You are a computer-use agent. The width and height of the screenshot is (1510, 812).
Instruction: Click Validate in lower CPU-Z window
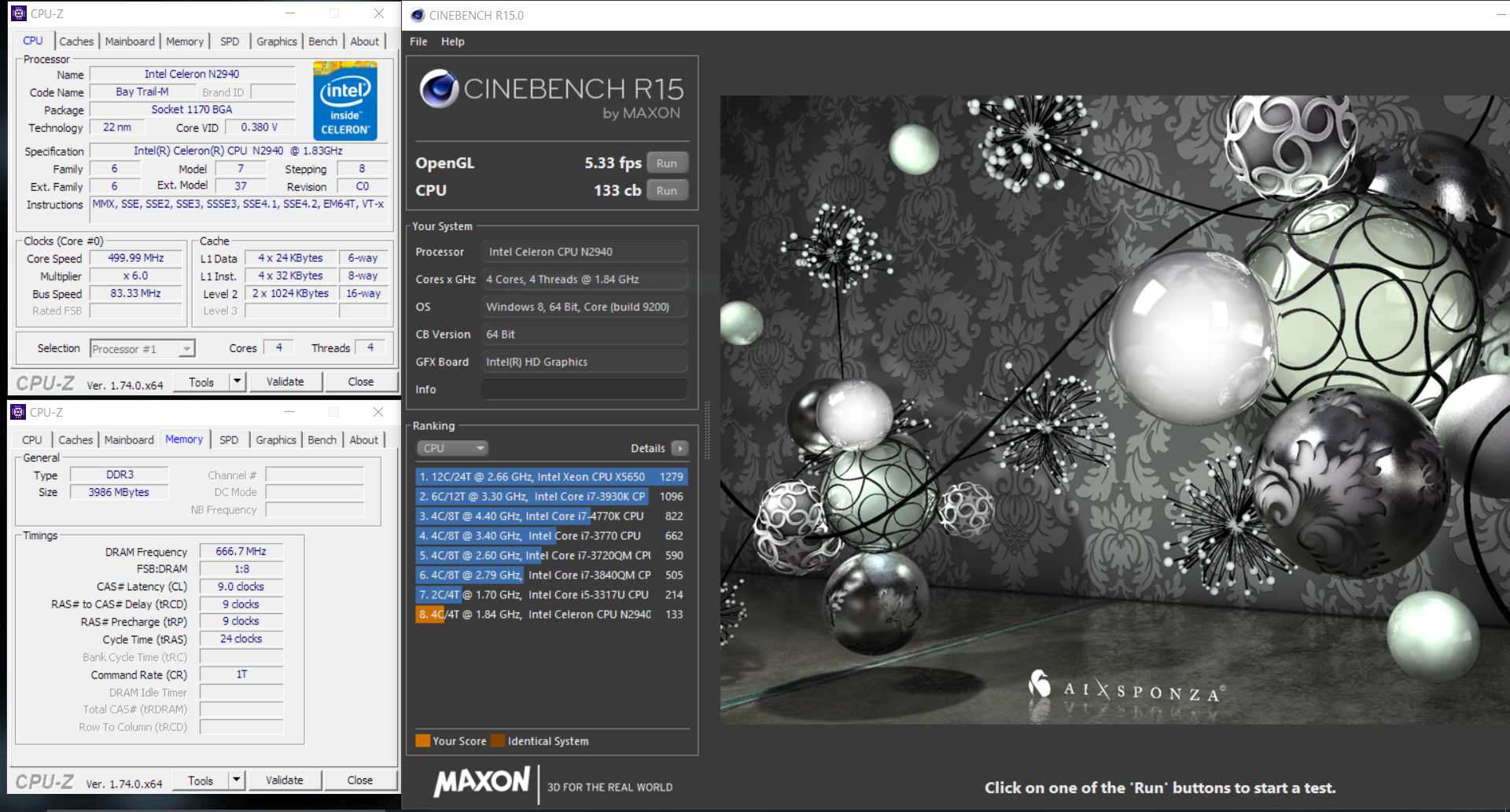tap(284, 780)
